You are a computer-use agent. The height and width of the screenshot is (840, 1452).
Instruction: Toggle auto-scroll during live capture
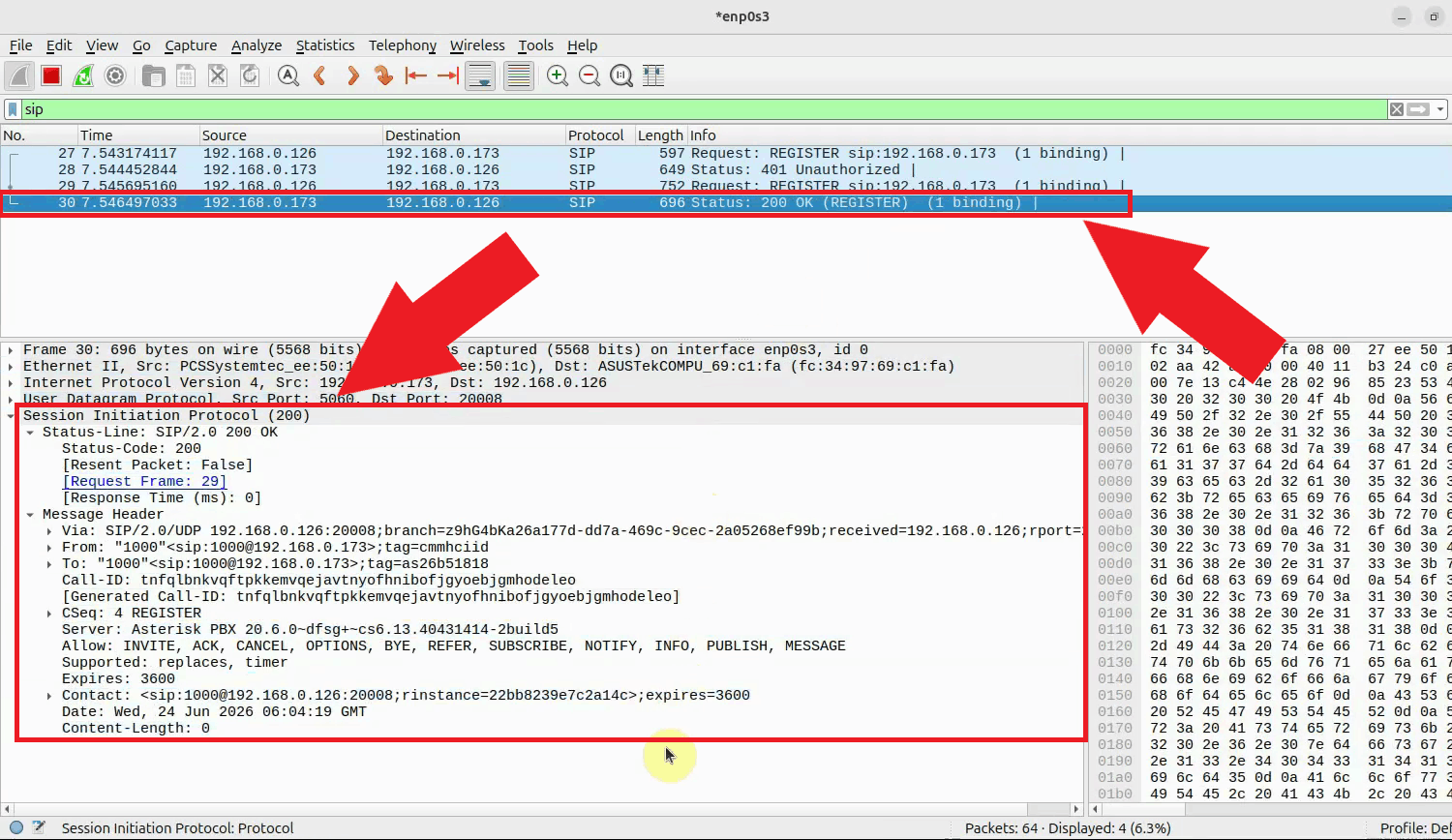[480, 75]
